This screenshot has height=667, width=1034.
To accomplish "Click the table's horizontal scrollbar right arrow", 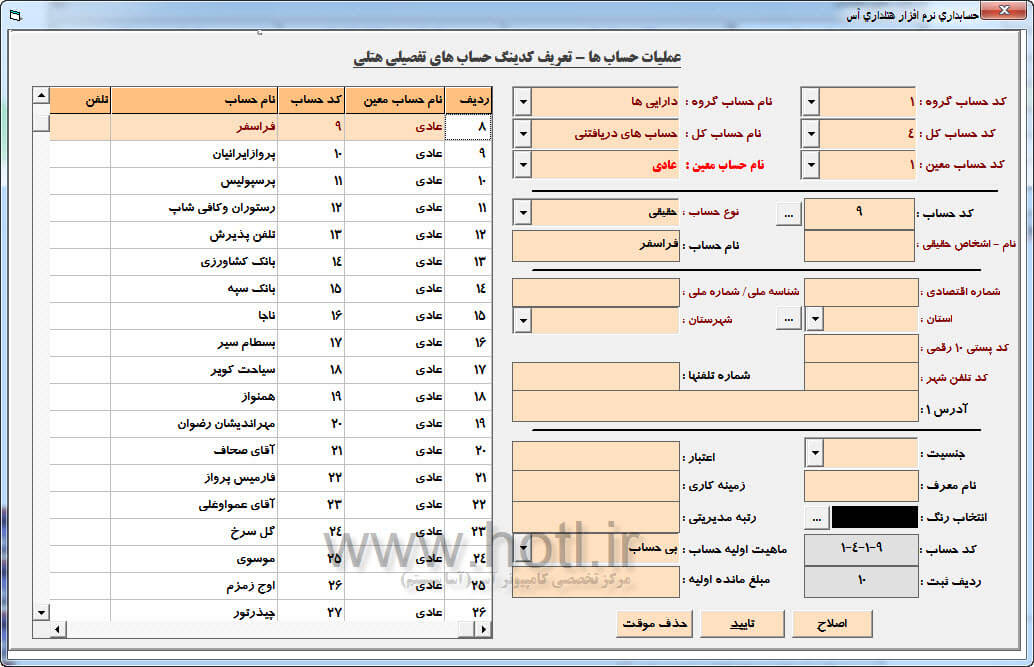I will pos(484,630).
